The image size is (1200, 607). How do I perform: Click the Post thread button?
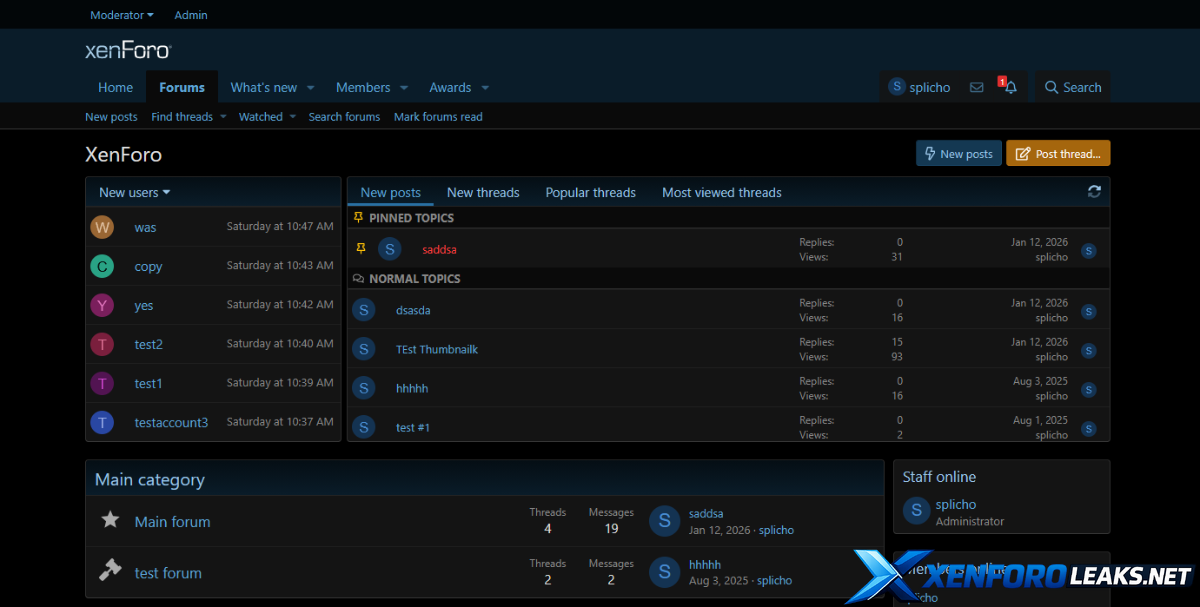coord(1058,154)
